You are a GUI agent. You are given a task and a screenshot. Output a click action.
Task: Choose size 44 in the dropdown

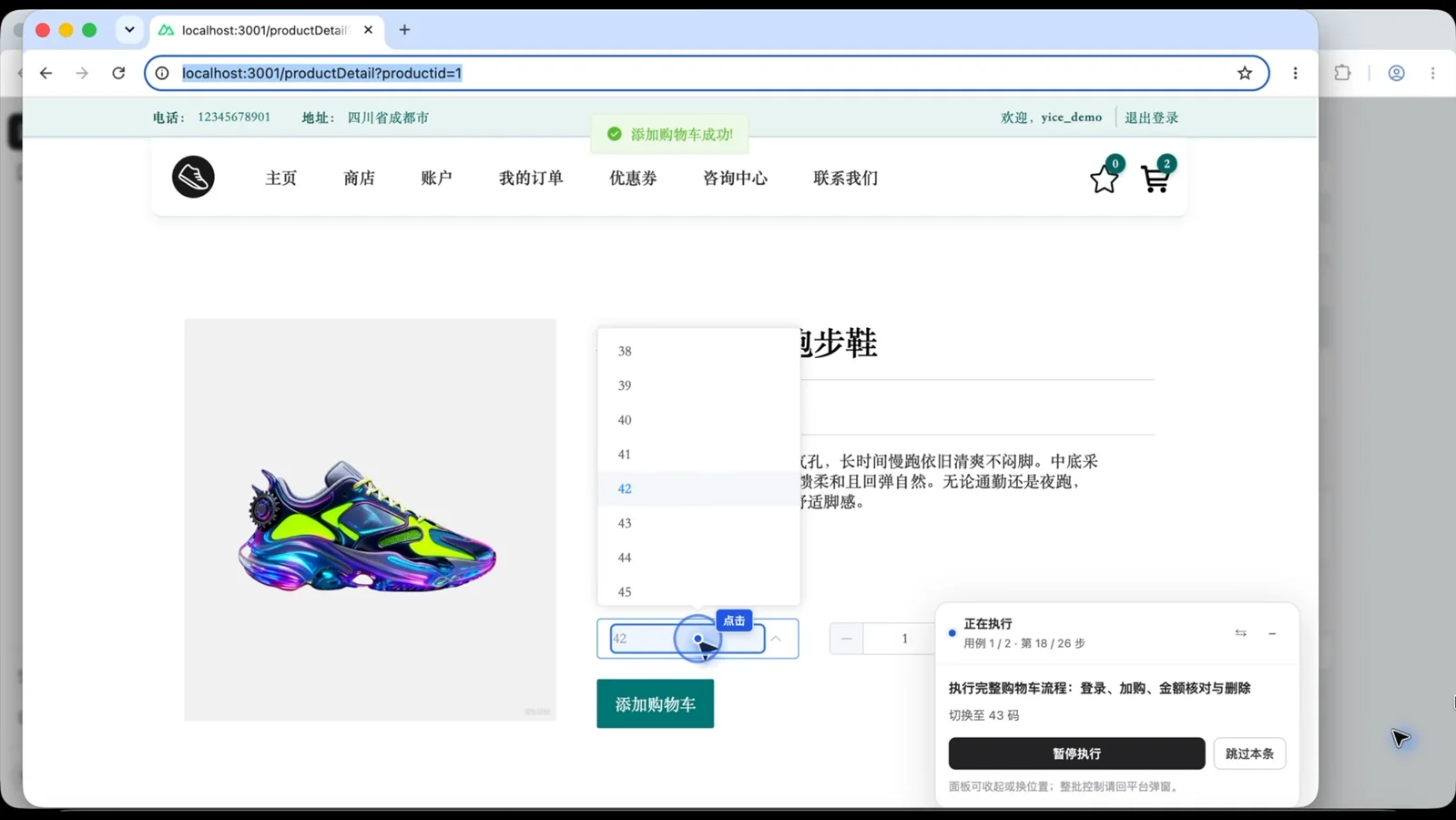[698, 558]
